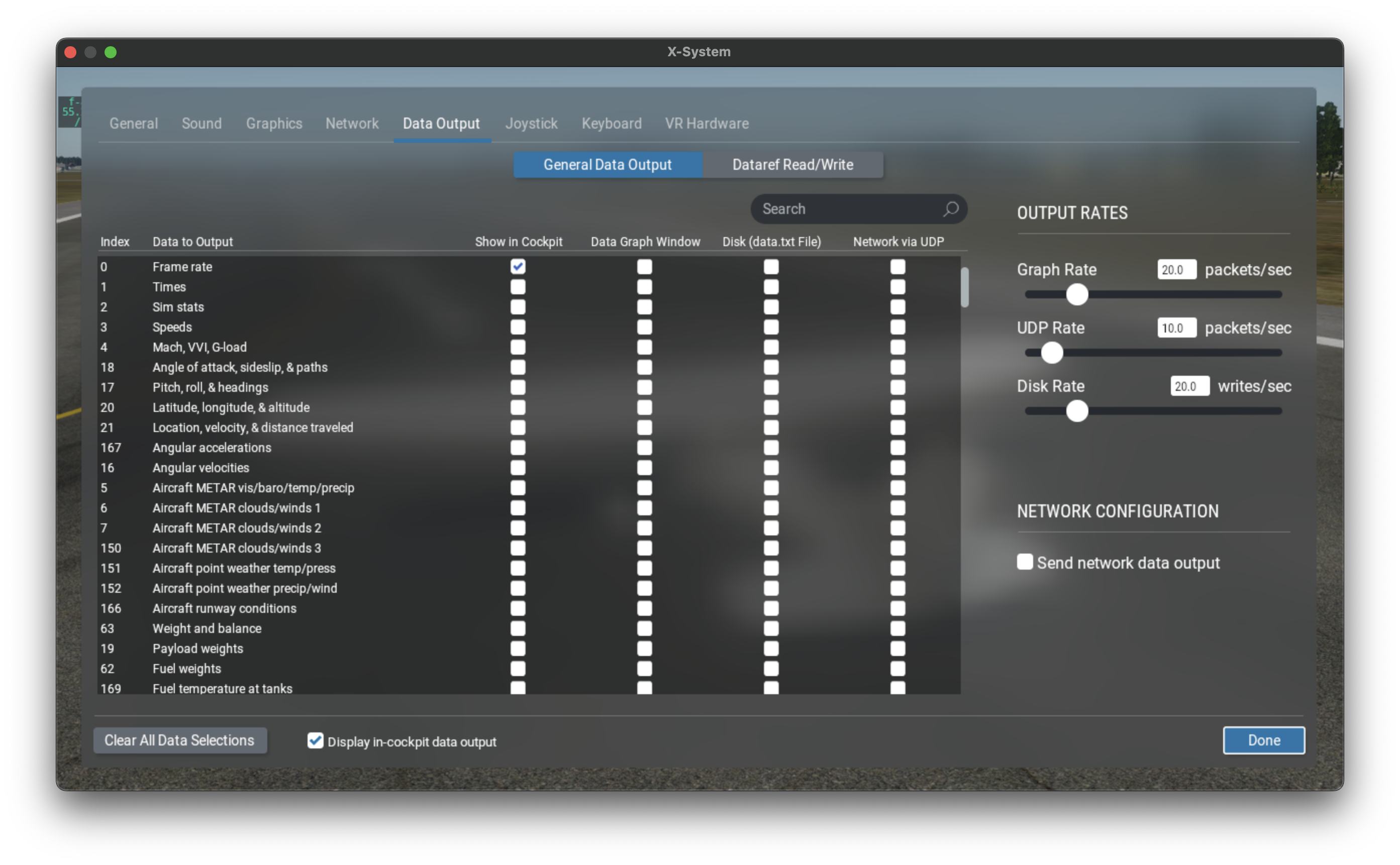Click the data list scrollbar thumb
This screenshot has height=865, width=1400.
coord(965,287)
